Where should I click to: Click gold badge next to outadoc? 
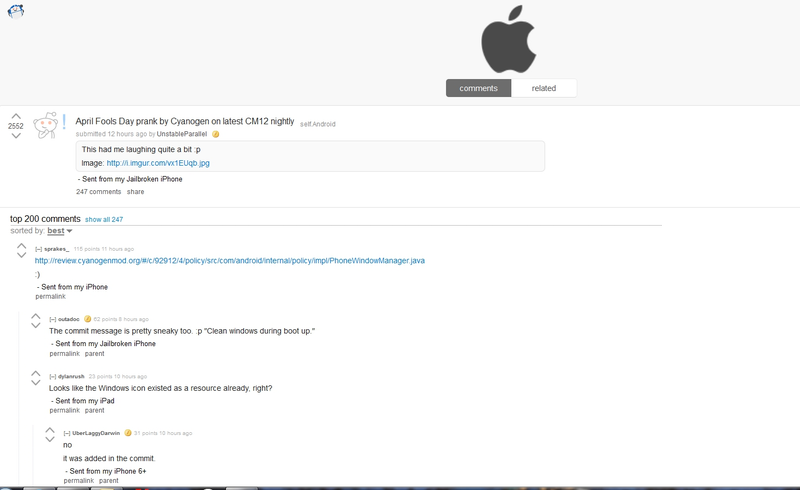pyautogui.click(x=87, y=319)
